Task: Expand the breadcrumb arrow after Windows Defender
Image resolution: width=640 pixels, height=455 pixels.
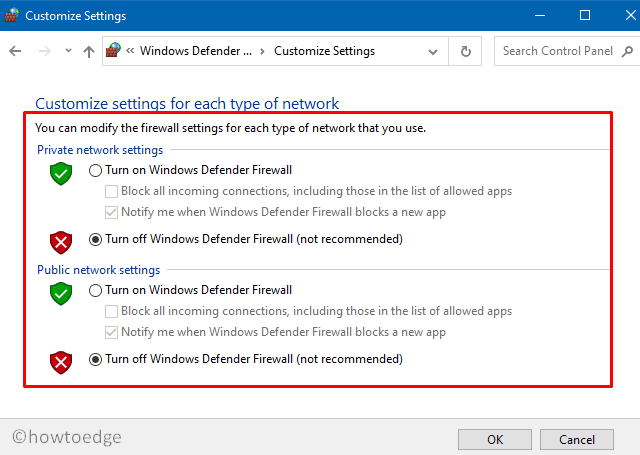Action: coord(262,51)
